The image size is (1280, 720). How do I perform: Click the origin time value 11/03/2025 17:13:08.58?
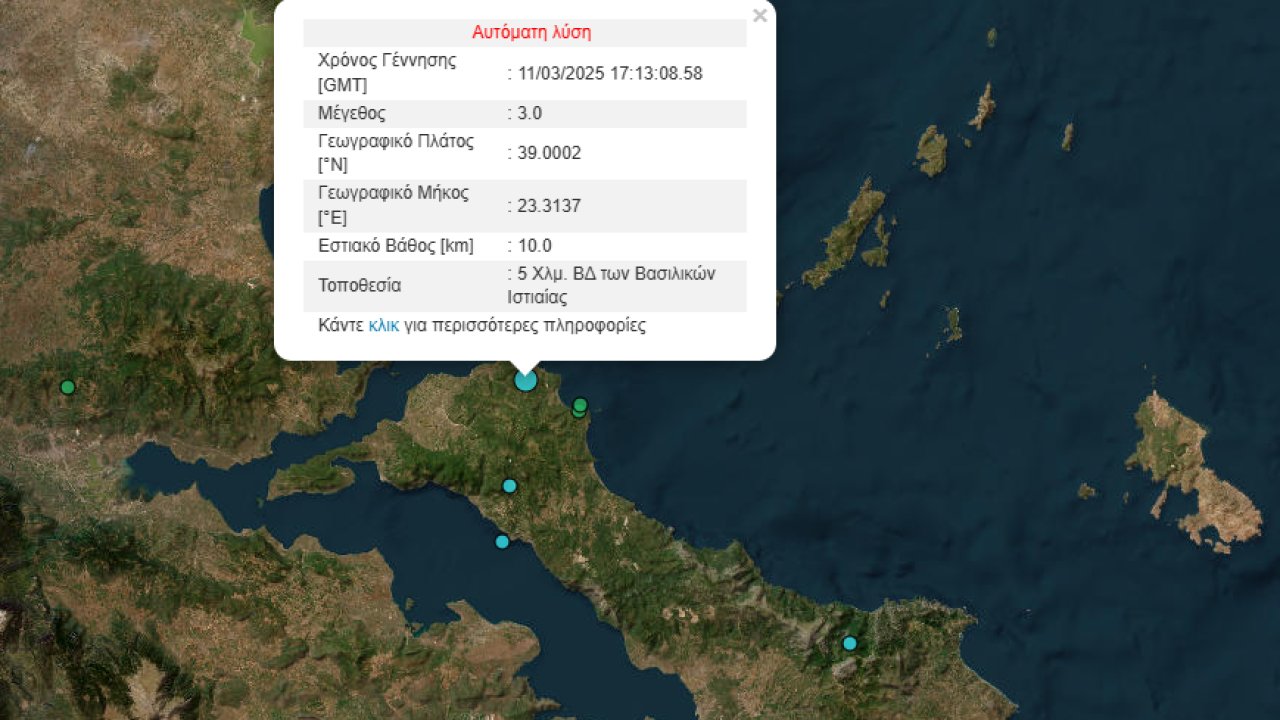(x=610, y=73)
